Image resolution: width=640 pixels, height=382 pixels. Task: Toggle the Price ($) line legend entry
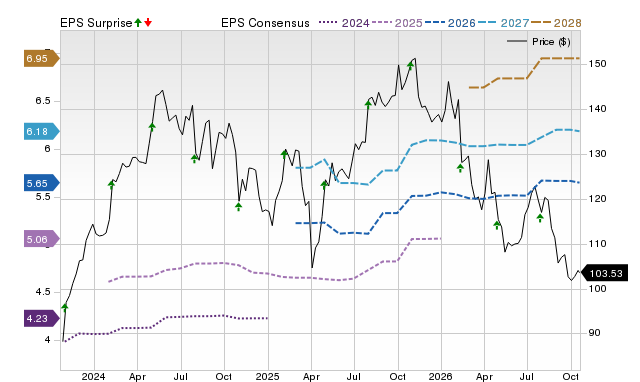[538, 42]
